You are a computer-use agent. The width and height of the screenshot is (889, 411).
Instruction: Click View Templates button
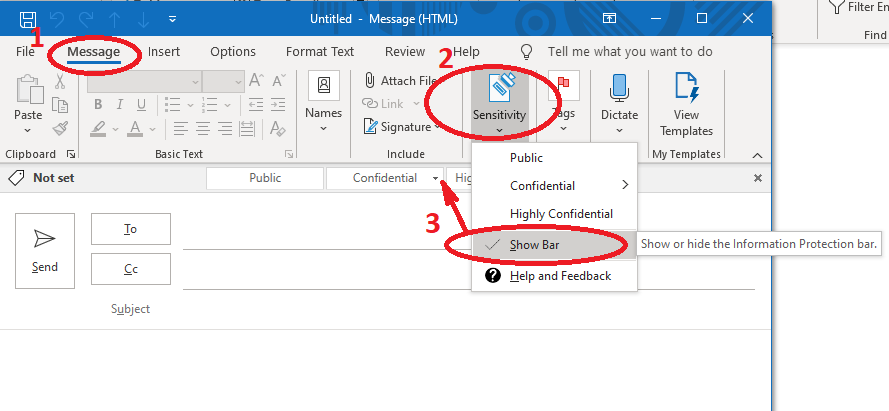[686, 104]
